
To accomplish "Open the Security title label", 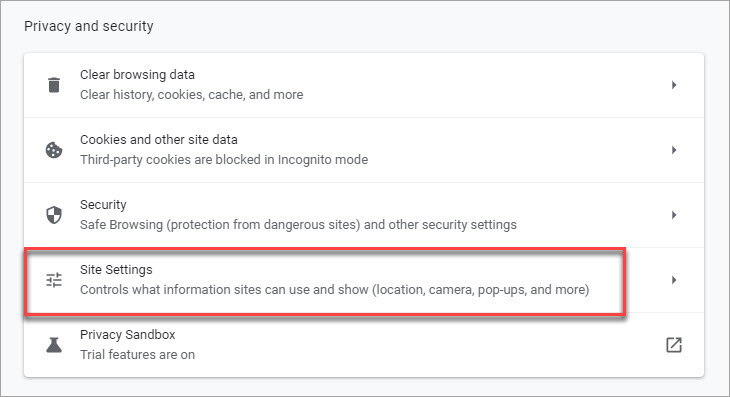I will [x=103, y=205].
